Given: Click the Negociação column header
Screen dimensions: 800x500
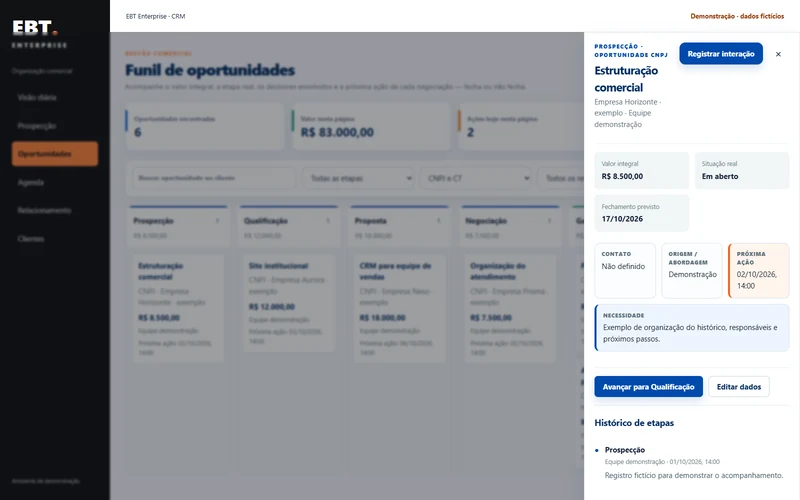Looking at the screenshot, I should [x=510, y=227].
